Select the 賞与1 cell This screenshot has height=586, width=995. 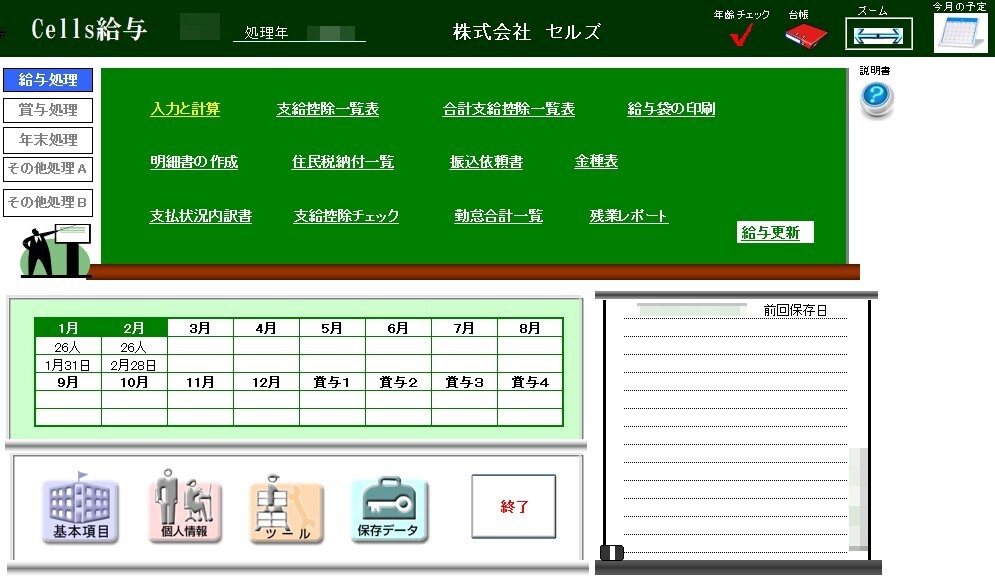coord(332,382)
